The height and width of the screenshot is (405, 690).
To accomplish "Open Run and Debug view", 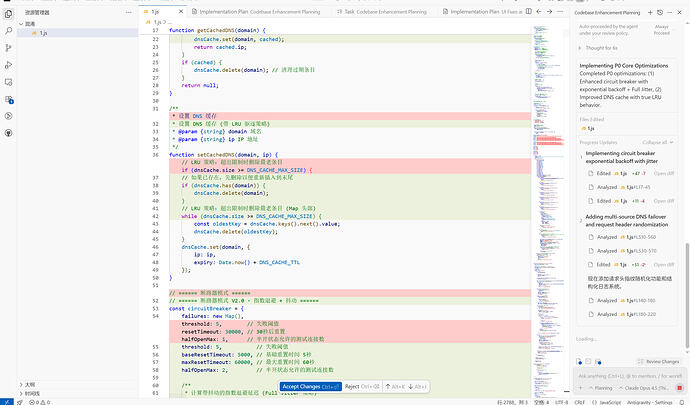I will coord(8,65).
